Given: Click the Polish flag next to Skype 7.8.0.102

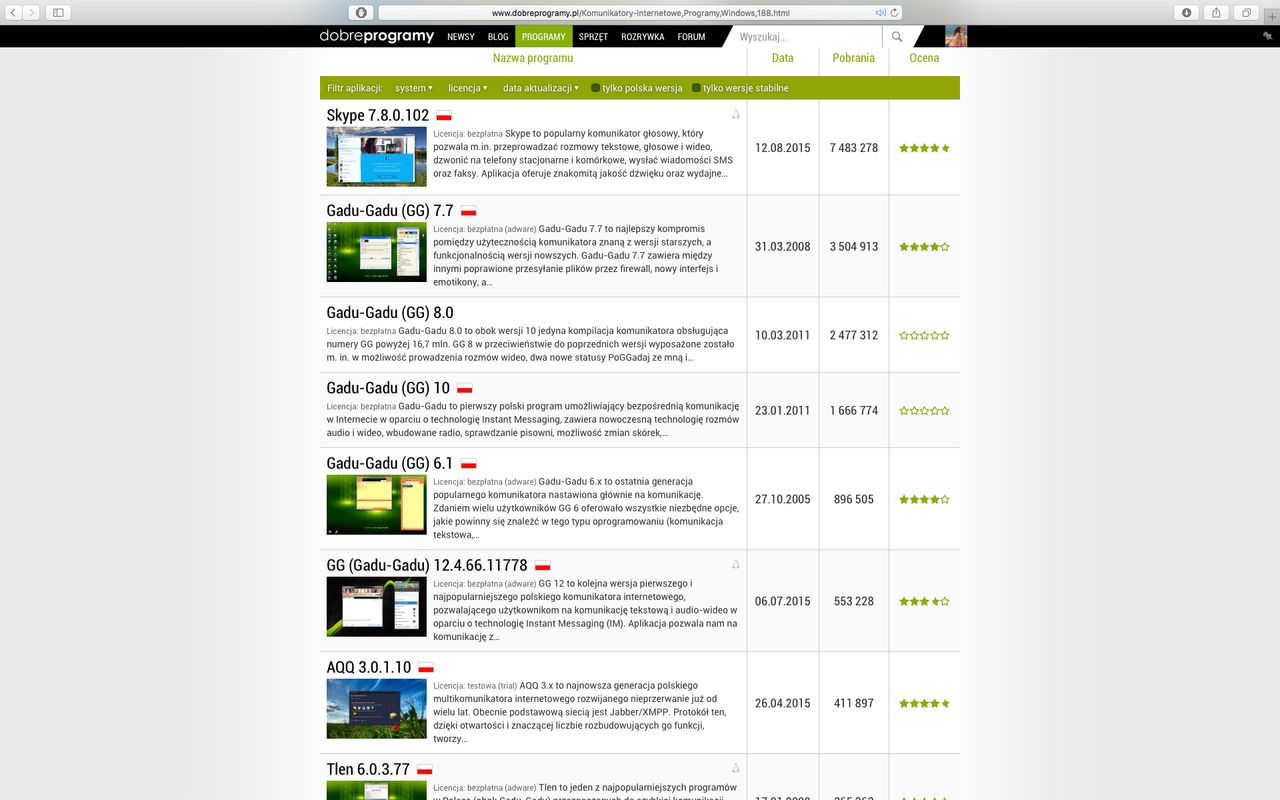Looking at the screenshot, I should 444,116.
